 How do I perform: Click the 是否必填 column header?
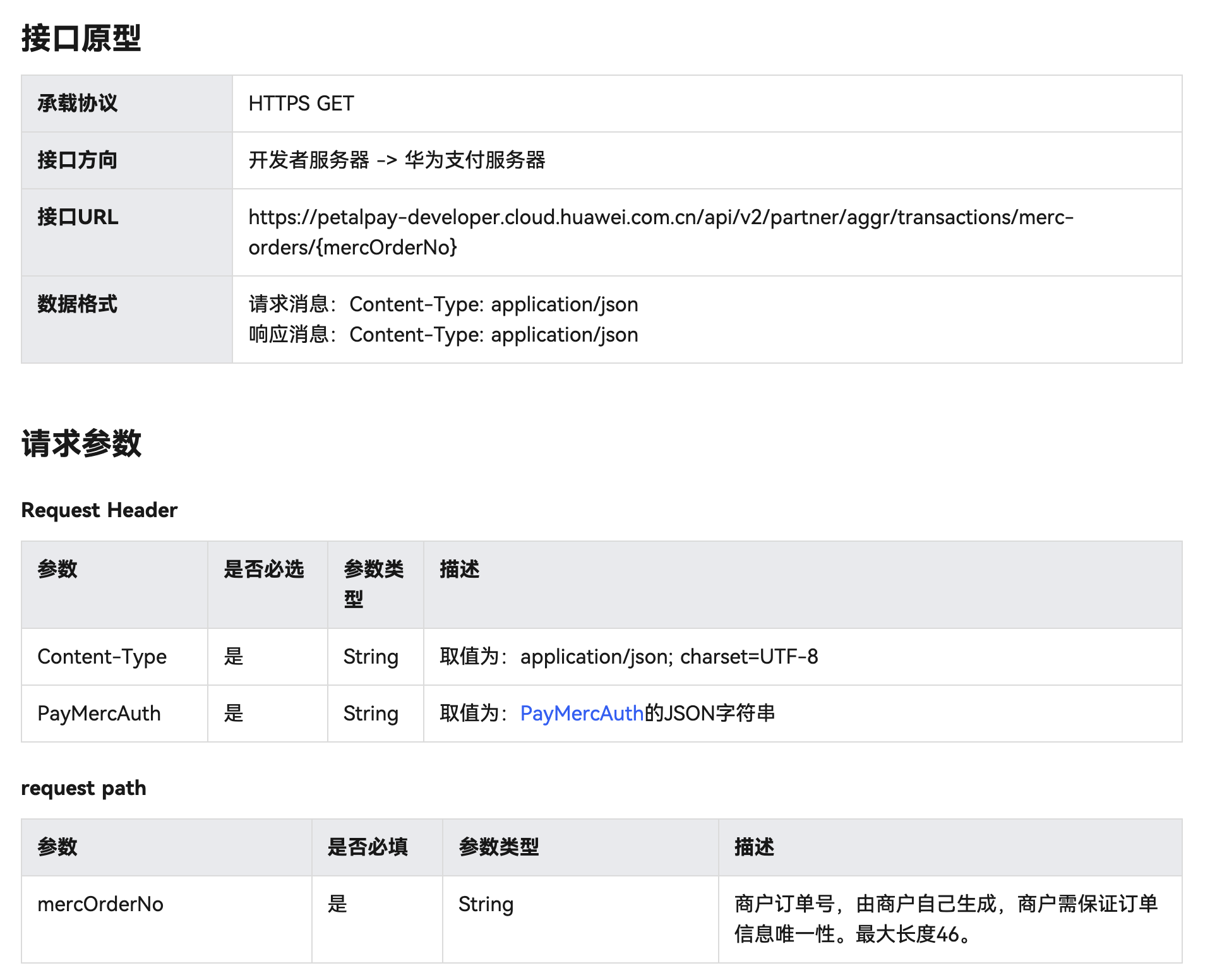[368, 847]
